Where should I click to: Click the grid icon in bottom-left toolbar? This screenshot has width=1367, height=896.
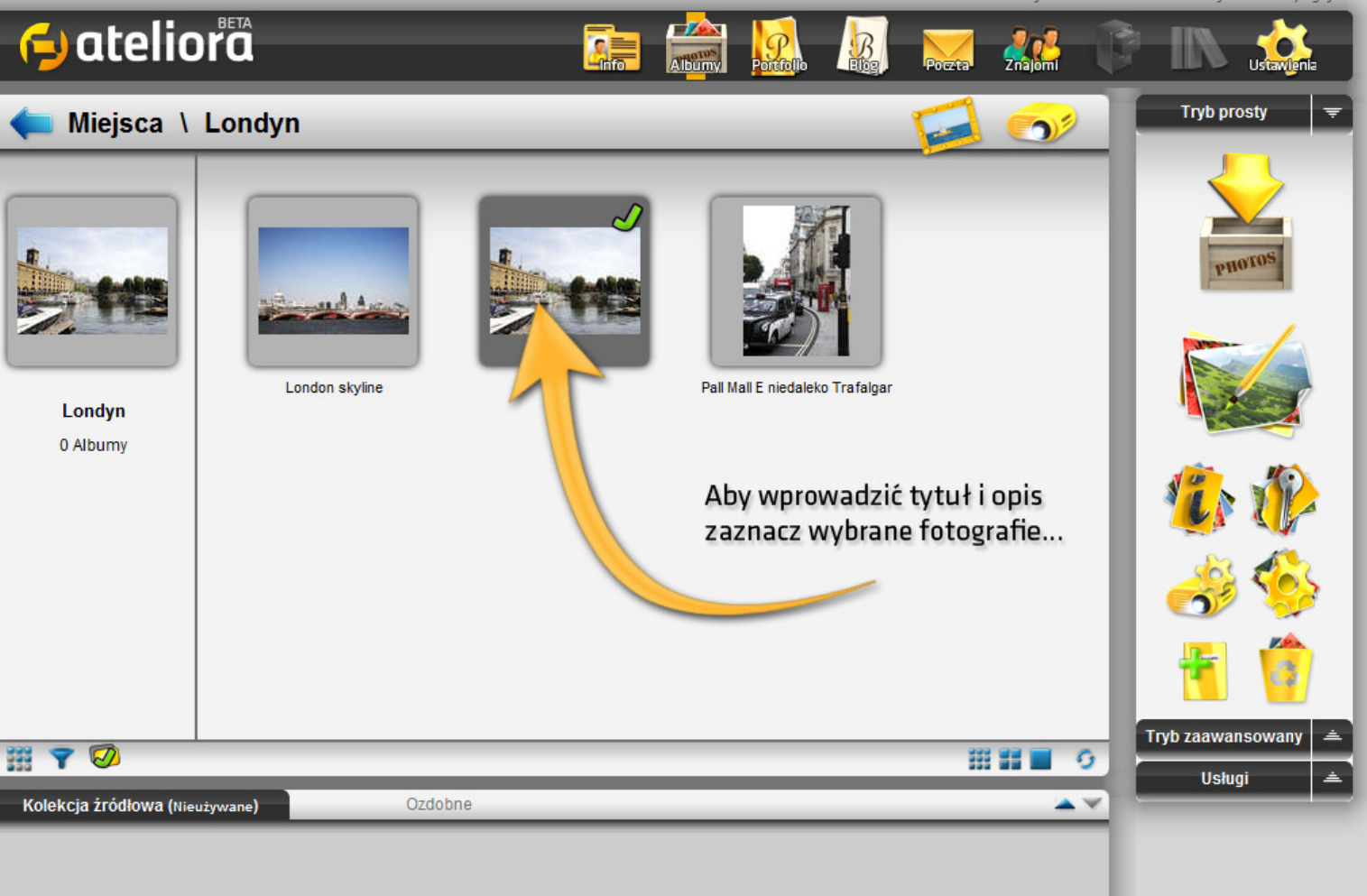(19, 759)
